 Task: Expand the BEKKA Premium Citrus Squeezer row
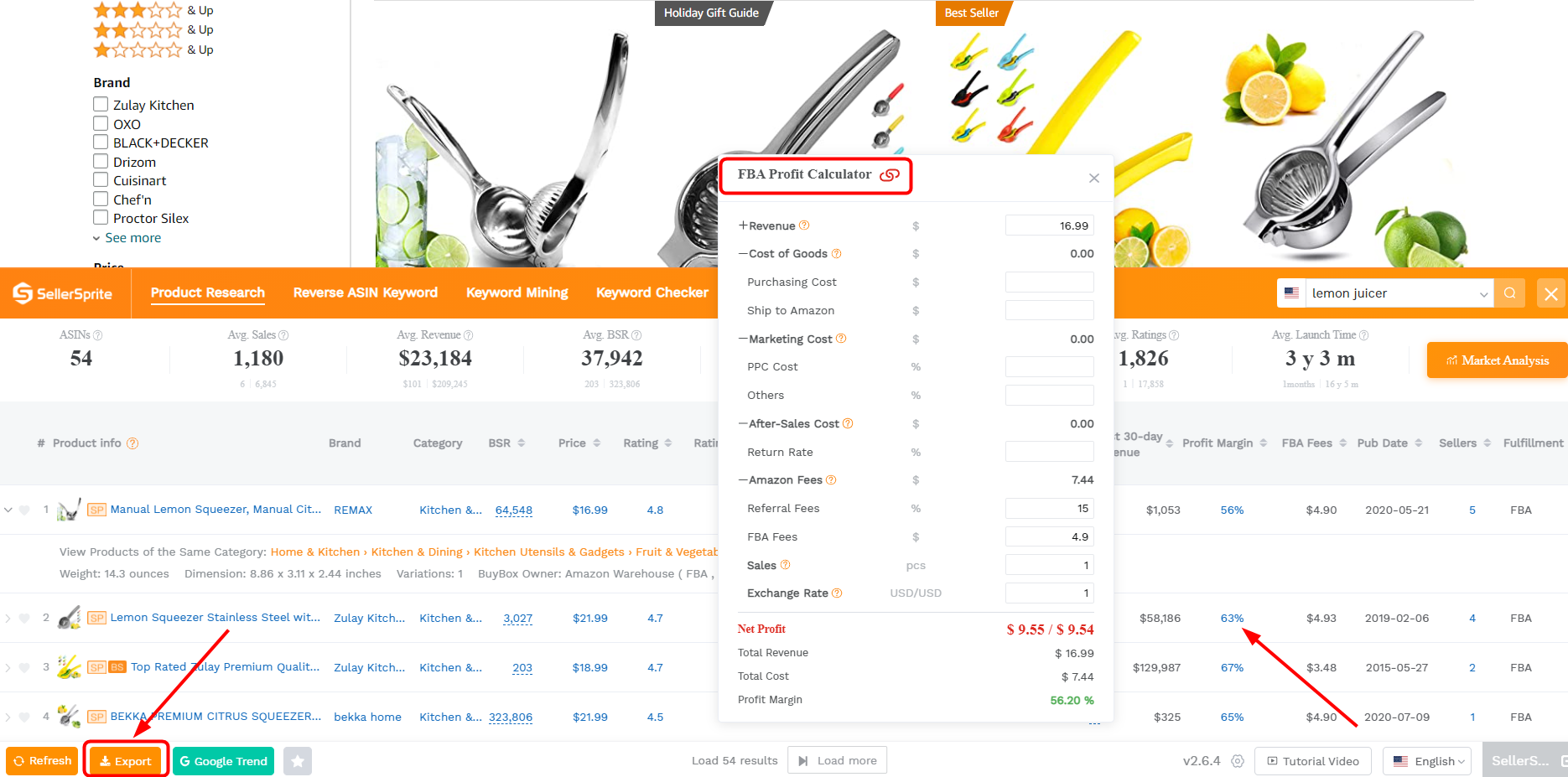tap(8, 717)
